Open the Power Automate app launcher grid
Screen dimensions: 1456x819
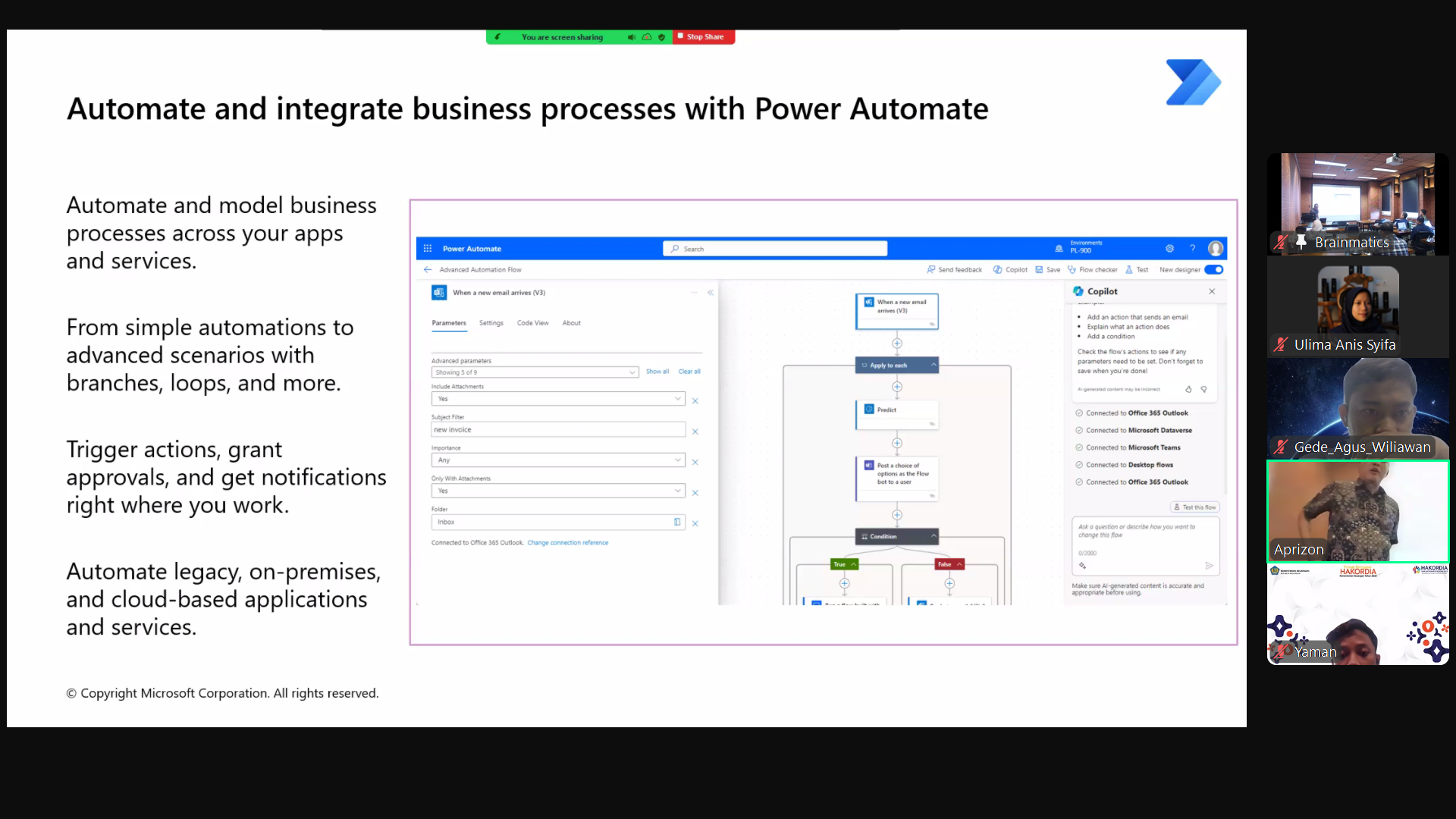[x=428, y=249]
